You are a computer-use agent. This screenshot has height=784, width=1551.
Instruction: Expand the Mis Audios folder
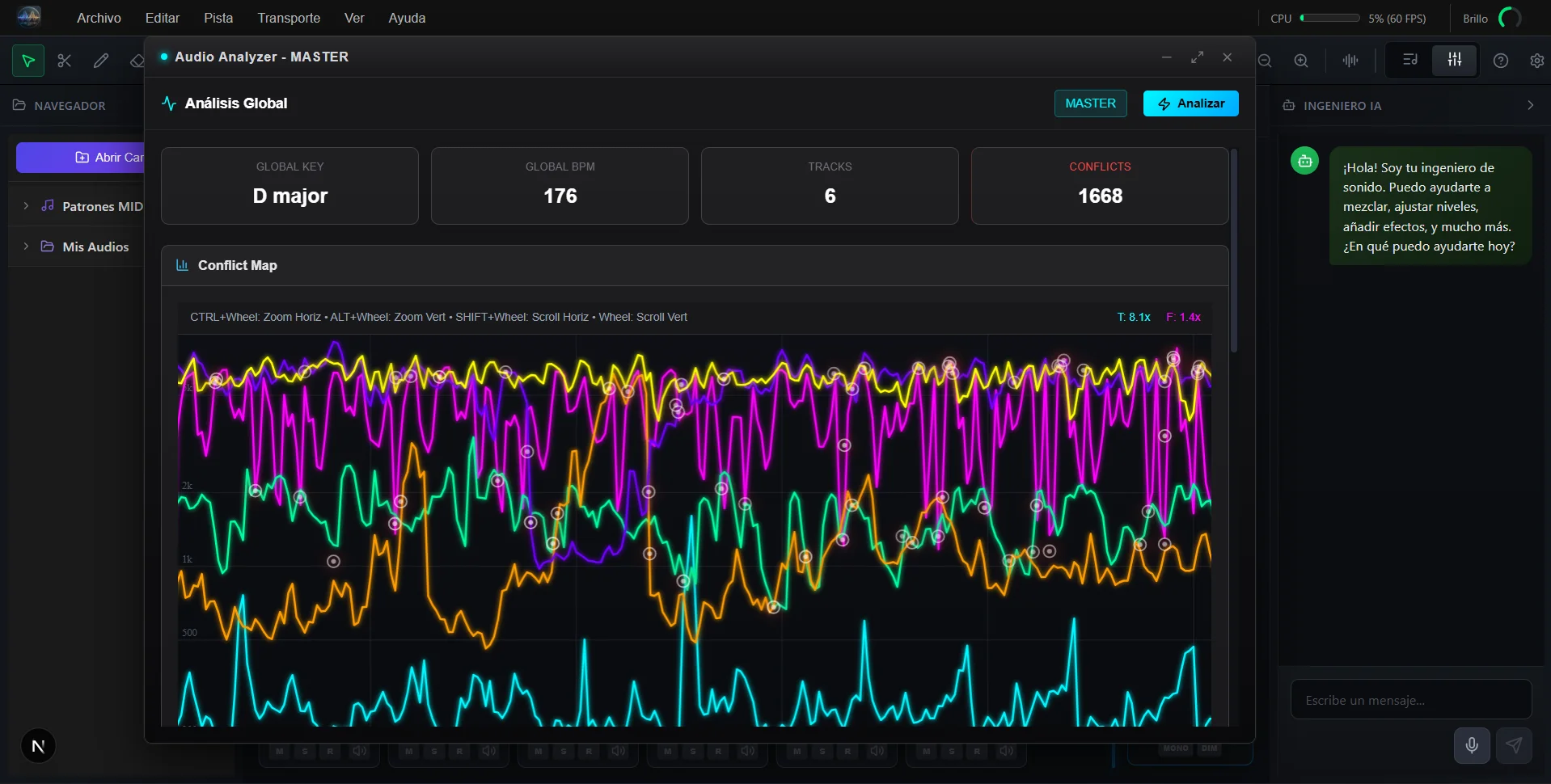(x=26, y=247)
